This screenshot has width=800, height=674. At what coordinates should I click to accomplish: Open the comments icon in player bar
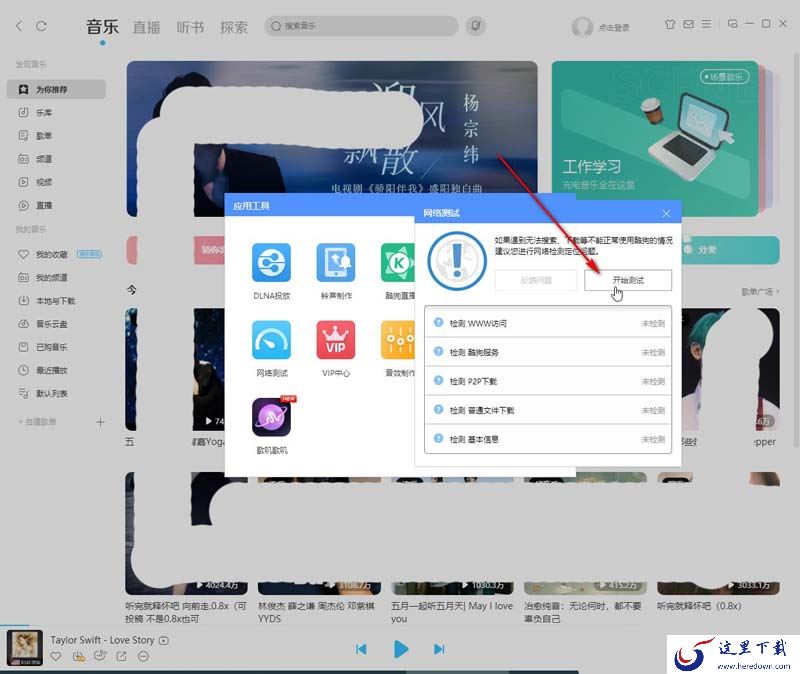pyautogui.click(x=100, y=656)
